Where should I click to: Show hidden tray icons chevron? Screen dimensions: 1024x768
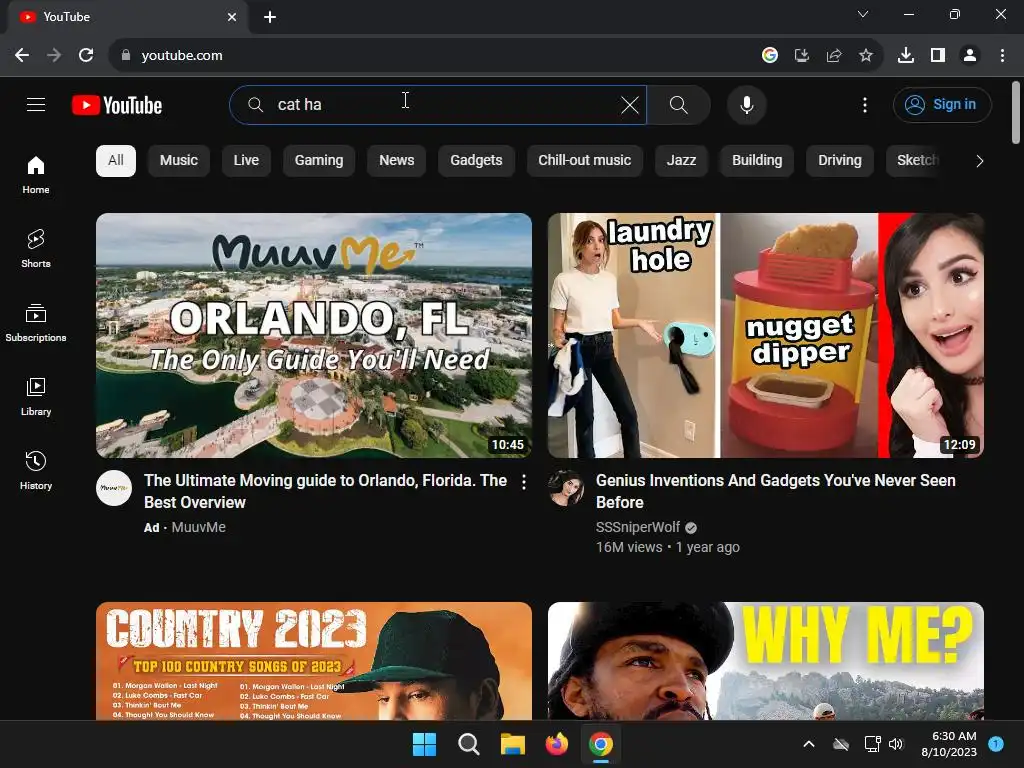point(808,744)
